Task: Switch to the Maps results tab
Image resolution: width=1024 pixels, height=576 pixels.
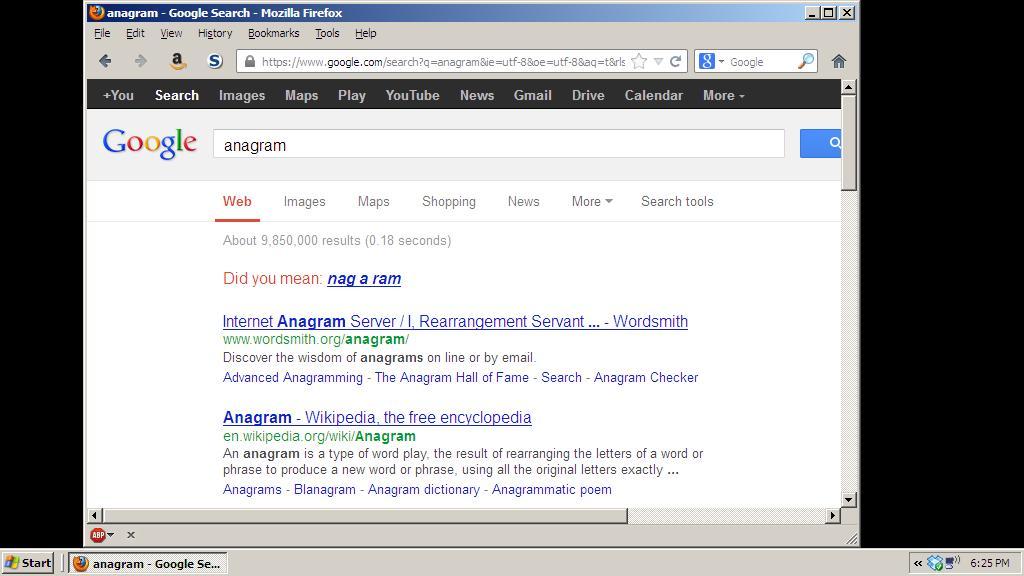Action: pyautogui.click(x=374, y=202)
